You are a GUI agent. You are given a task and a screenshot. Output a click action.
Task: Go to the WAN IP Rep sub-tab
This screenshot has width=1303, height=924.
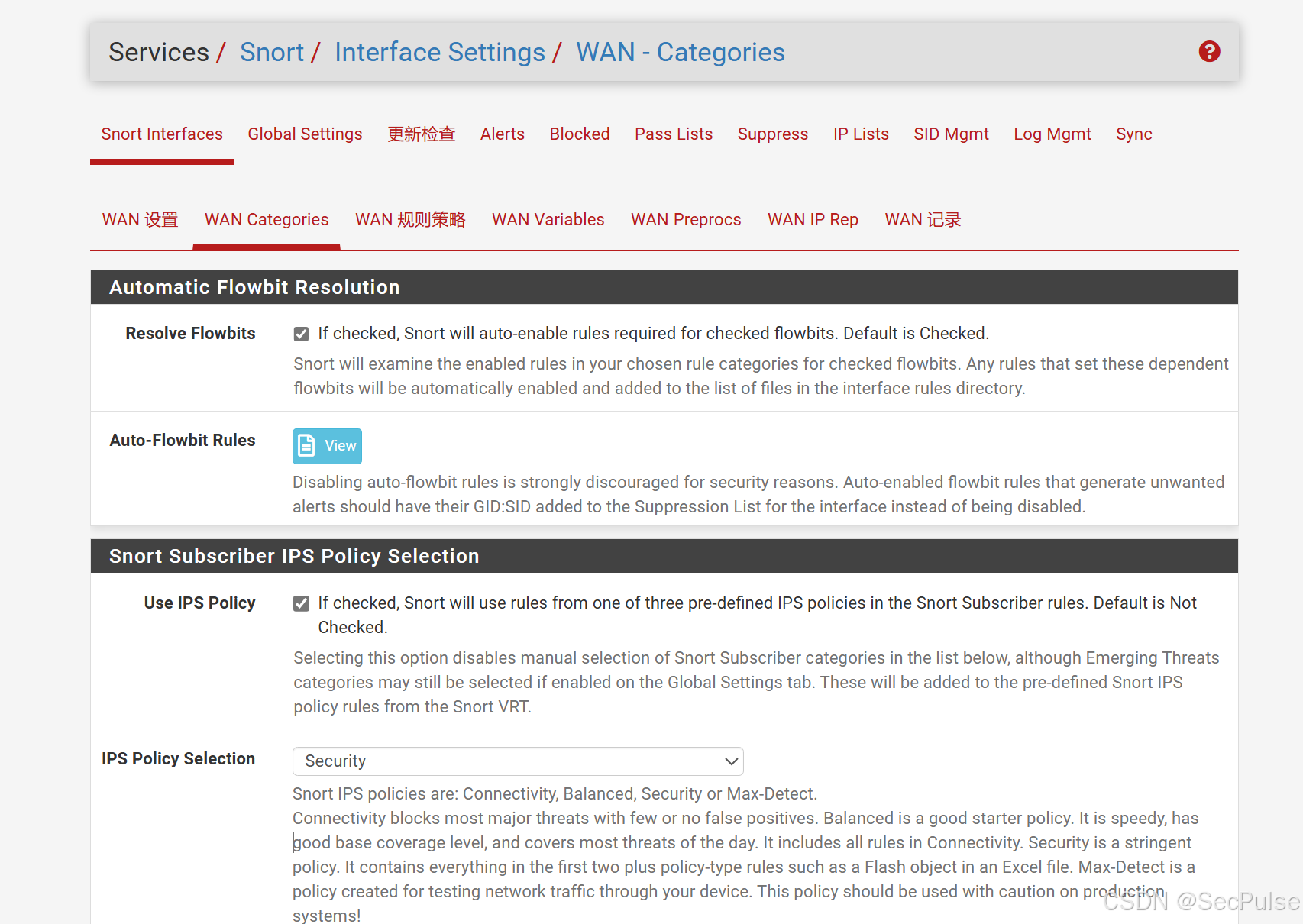[x=813, y=220]
